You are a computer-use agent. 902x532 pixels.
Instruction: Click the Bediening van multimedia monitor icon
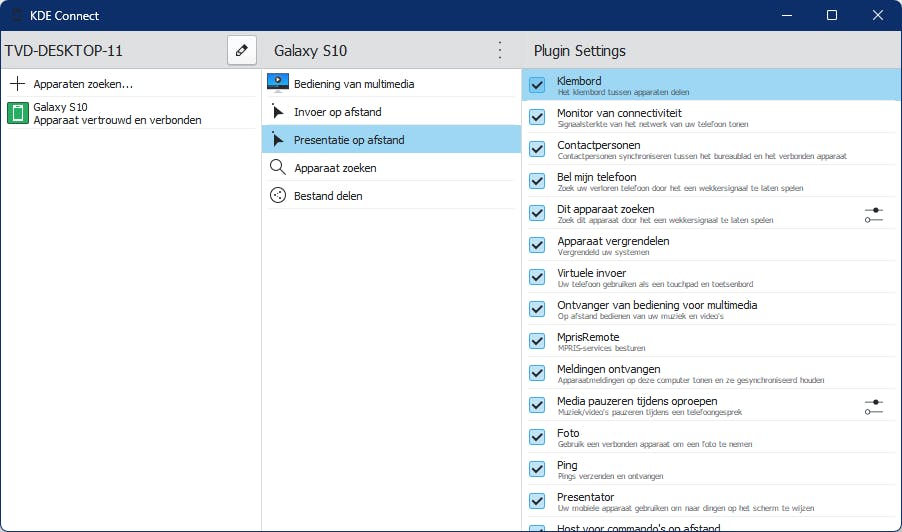click(278, 84)
